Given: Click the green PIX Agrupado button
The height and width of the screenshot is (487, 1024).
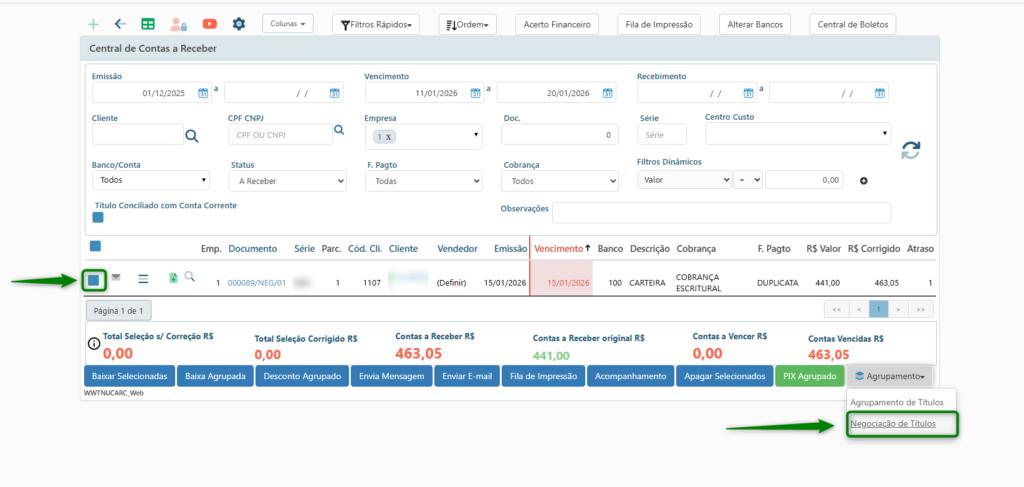Looking at the screenshot, I should pos(809,376).
